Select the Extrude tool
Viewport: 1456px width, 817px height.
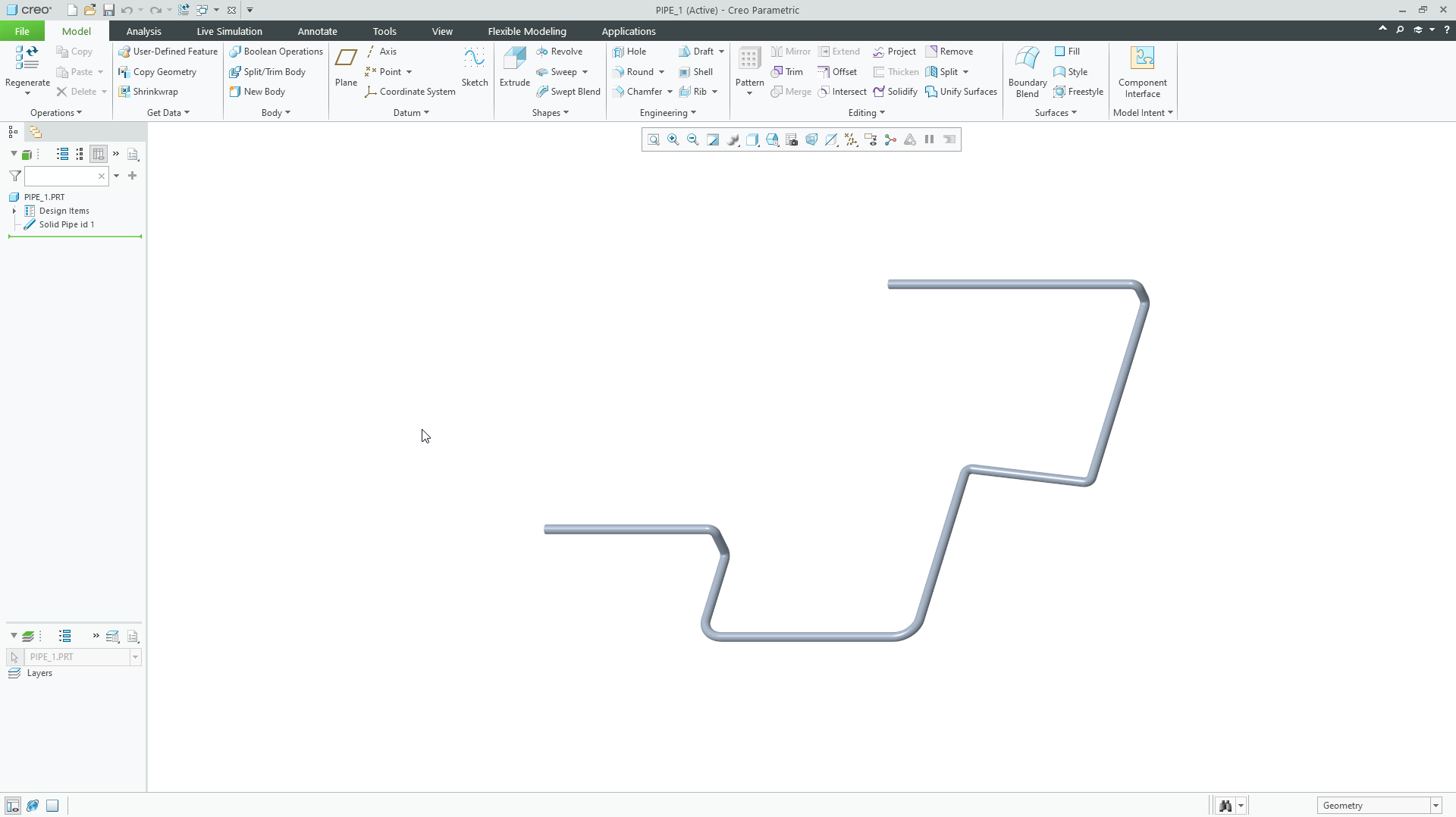[x=514, y=67]
